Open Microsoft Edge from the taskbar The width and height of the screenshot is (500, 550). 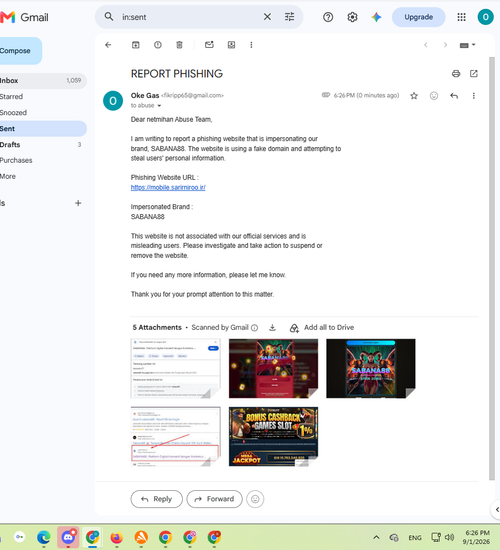[x=44, y=537]
